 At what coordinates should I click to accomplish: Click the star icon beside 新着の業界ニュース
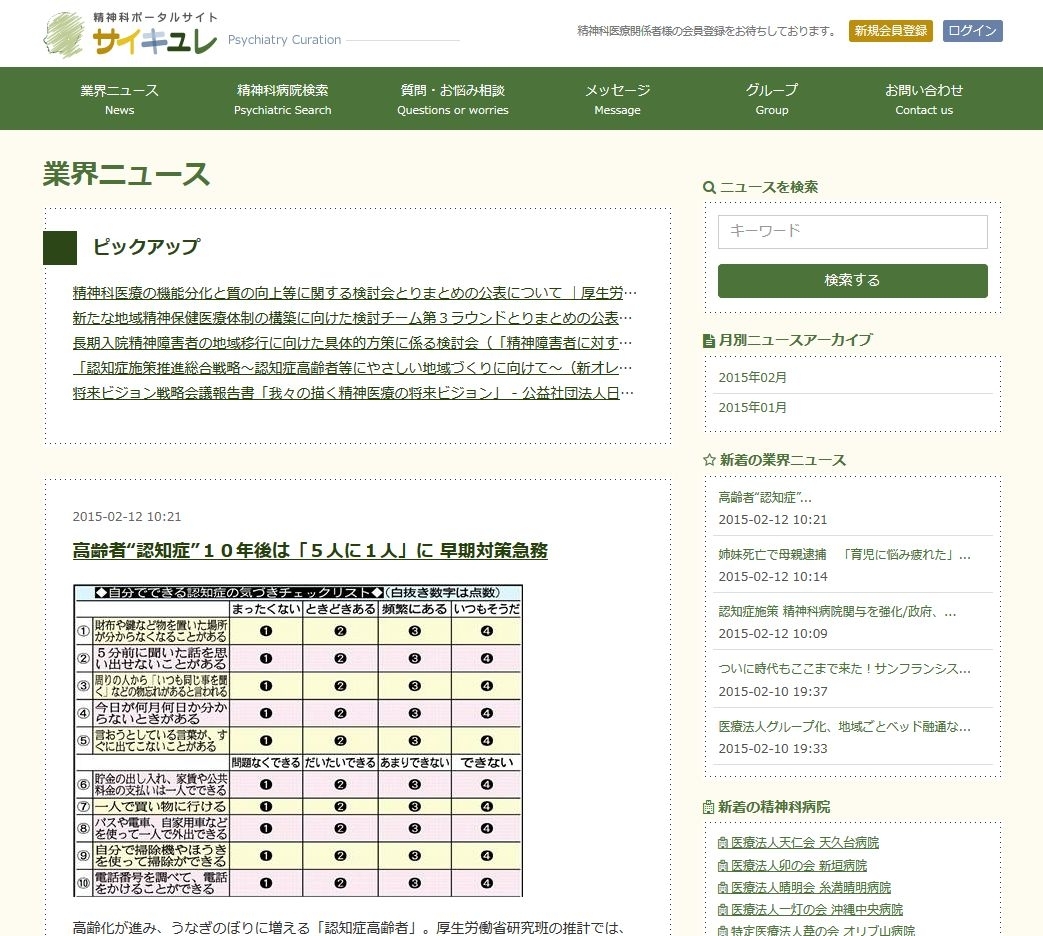pos(710,460)
